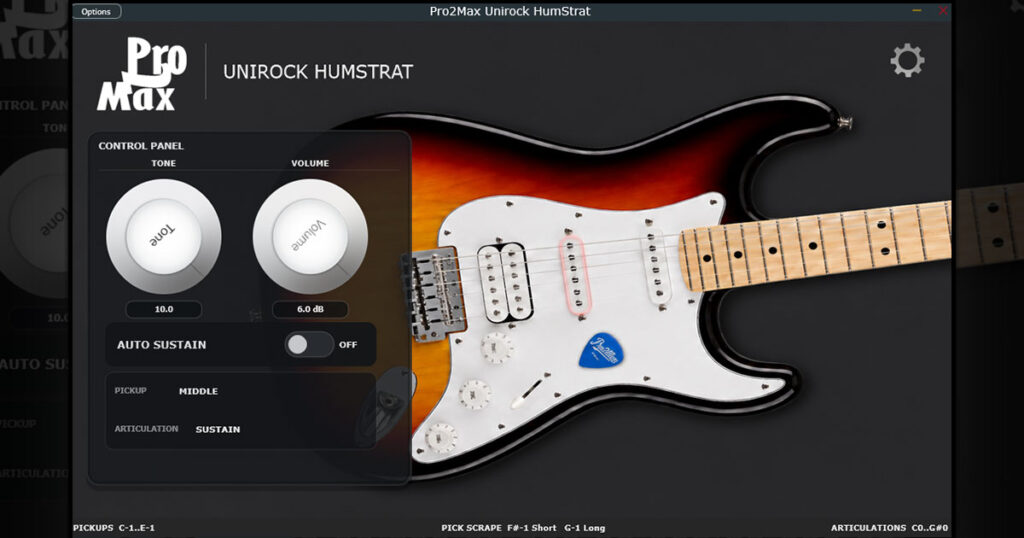
Task: Click the OFF label beside Auto Sustain
Action: pos(348,345)
